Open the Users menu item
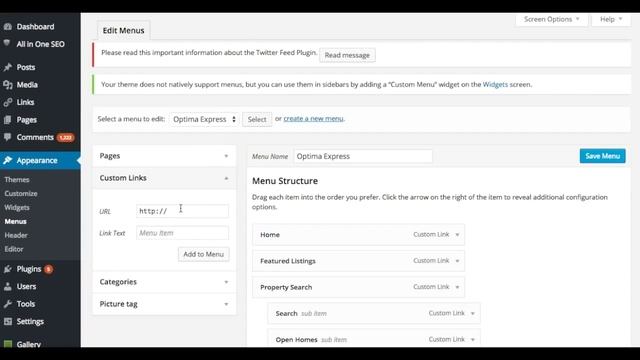640x360 pixels. 26,287
